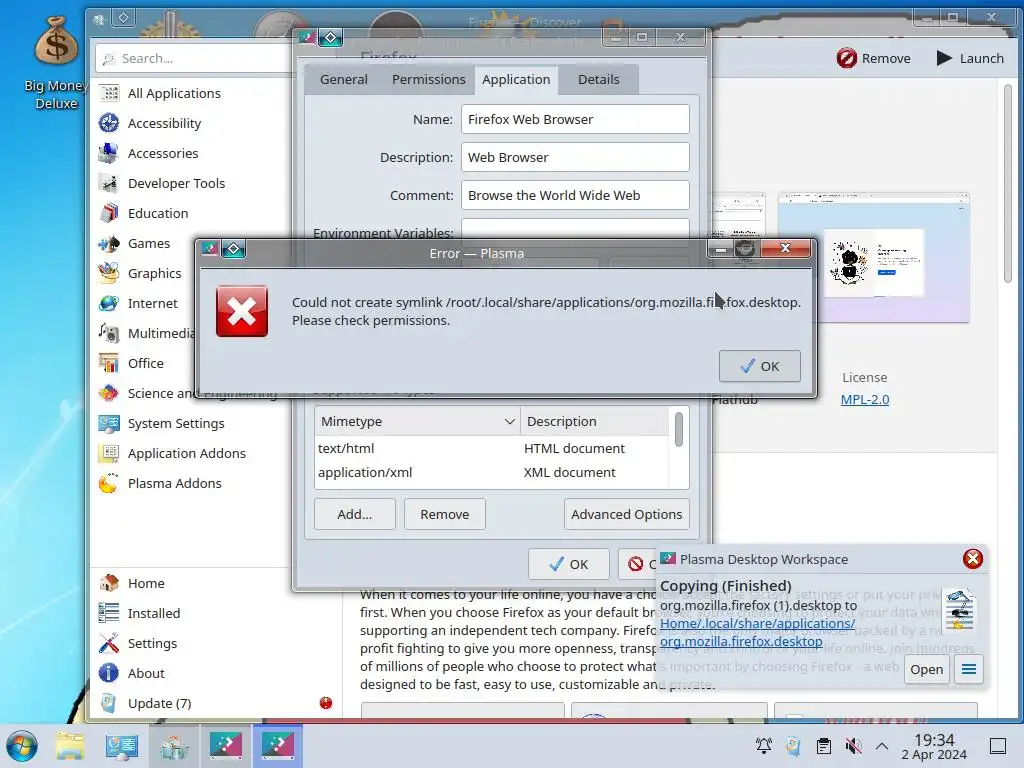Switch to the Details tab
Viewport: 1024px width, 768px height.
coord(598,80)
